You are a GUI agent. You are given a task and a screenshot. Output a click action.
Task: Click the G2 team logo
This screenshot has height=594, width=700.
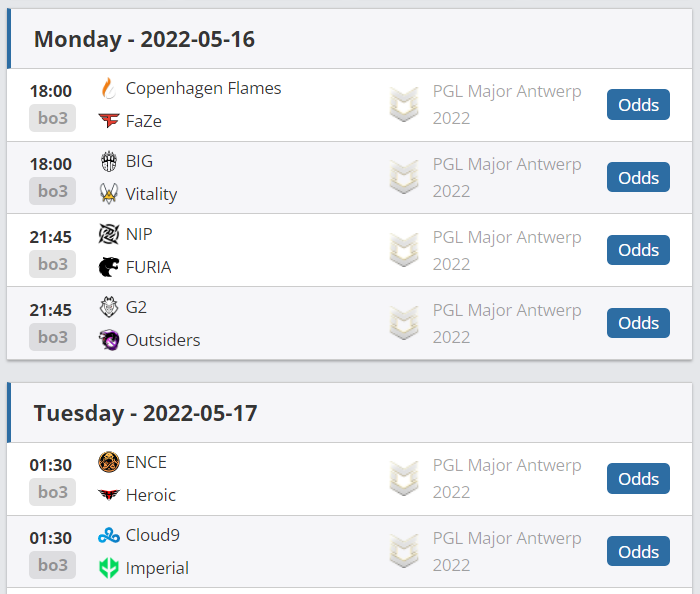pyautogui.click(x=109, y=307)
